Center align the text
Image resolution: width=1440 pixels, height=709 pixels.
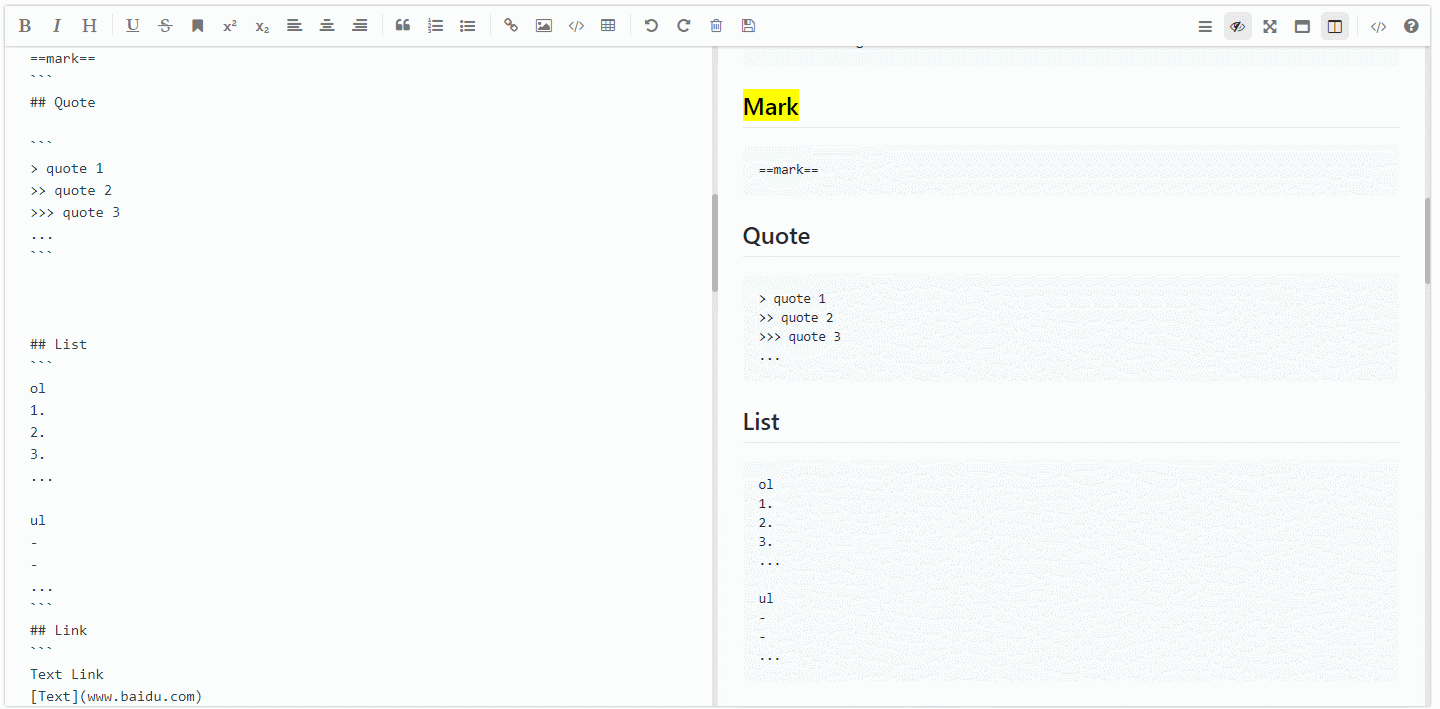[x=327, y=26]
